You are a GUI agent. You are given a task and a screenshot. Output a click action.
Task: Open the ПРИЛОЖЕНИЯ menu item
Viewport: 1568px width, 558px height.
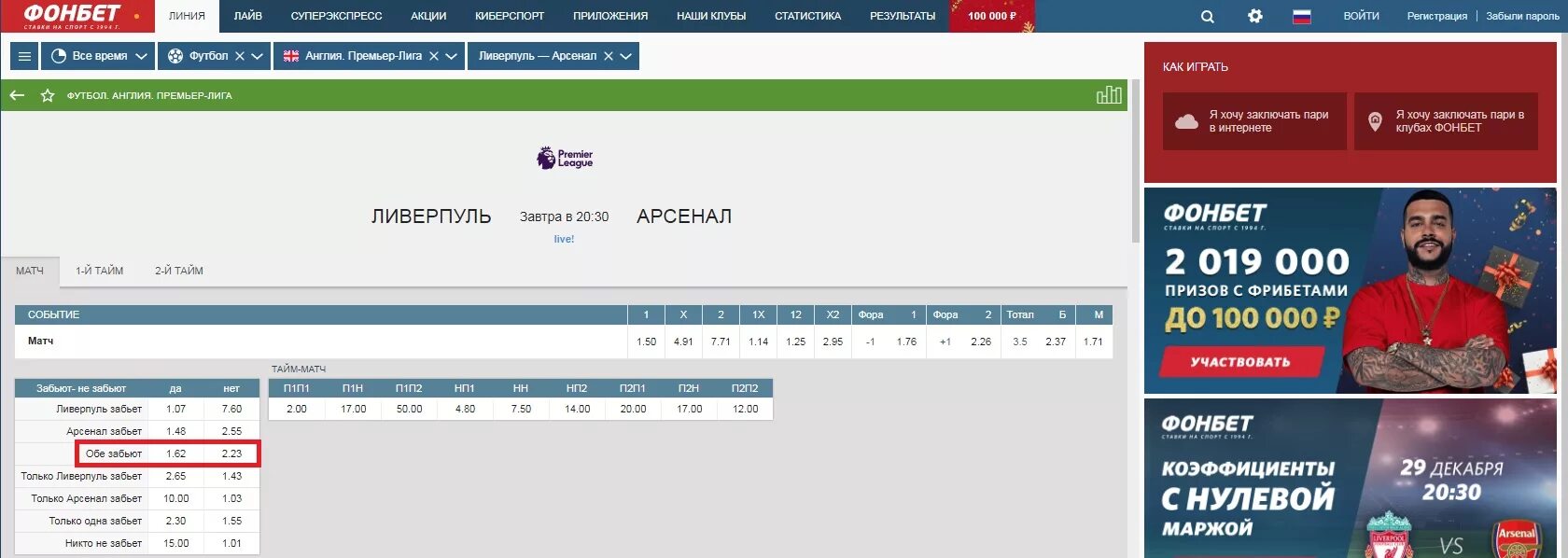point(610,16)
